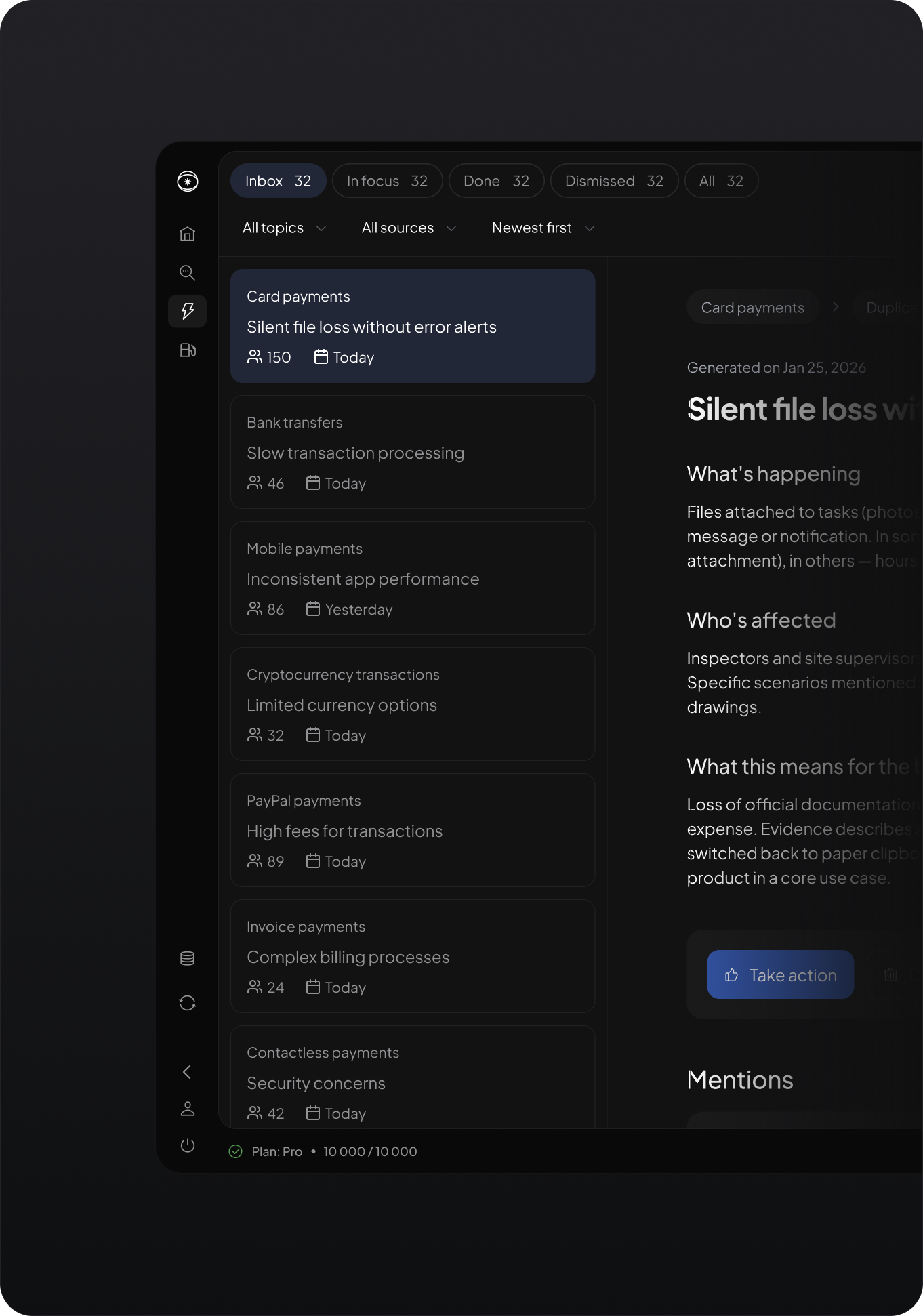Viewport: 923px width, 1316px height.
Task: Open the Slow transaction processing card
Action: tap(413, 452)
